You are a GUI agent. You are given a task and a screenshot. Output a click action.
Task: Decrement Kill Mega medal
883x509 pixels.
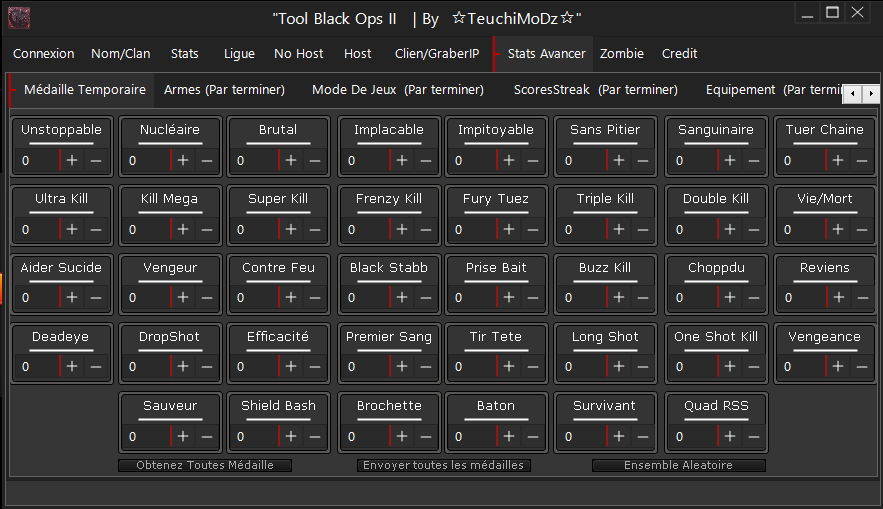tap(207, 230)
